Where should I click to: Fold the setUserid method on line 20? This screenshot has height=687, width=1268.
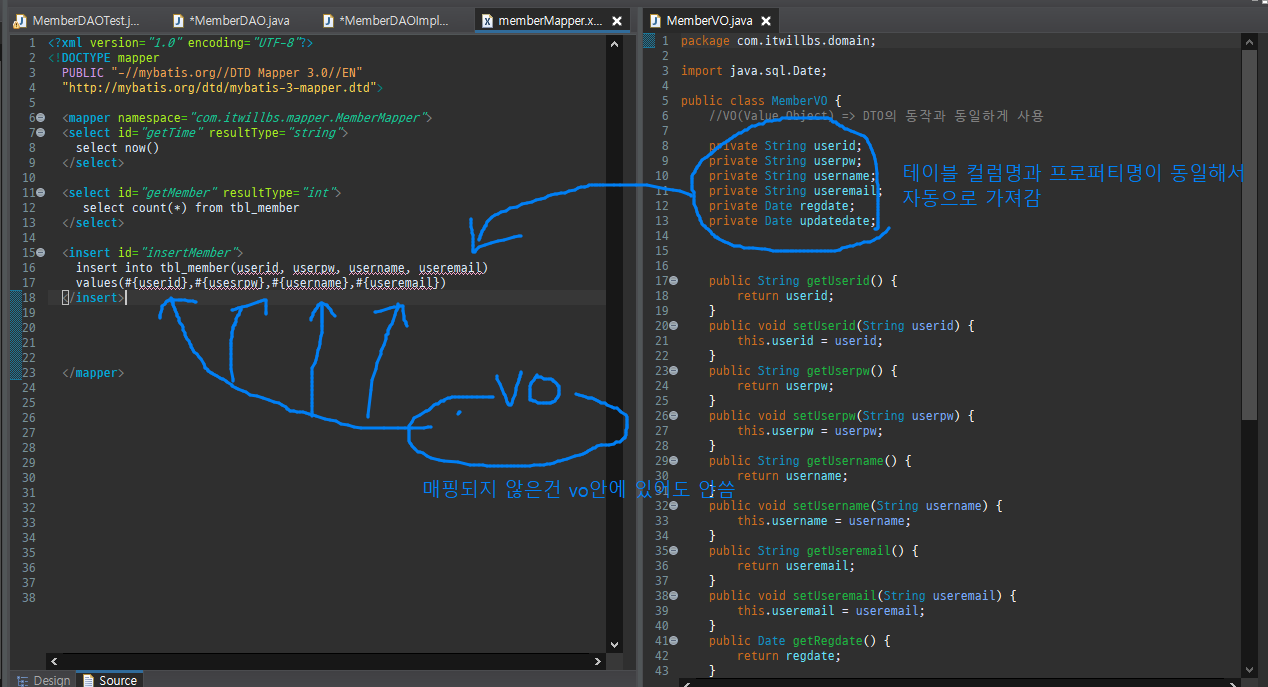point(673,326)
